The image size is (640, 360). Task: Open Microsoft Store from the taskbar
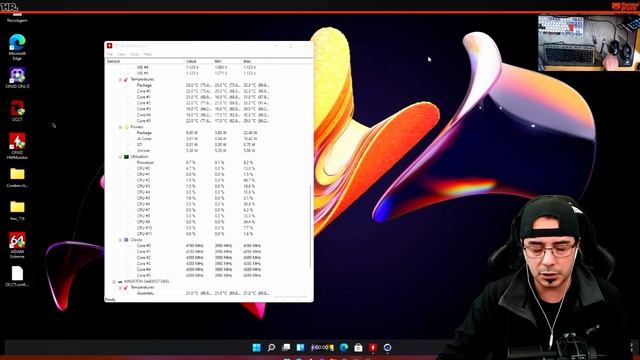pos(358,347)
